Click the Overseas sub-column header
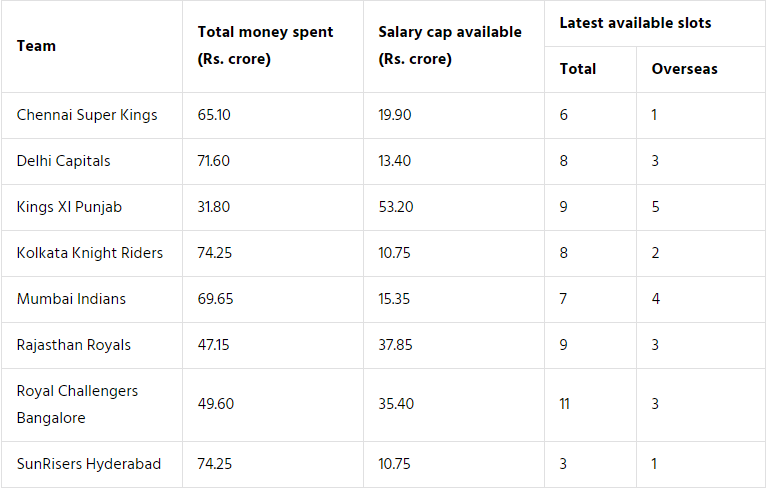This screenshot has height=489, width=768. [x=685, y=69]
